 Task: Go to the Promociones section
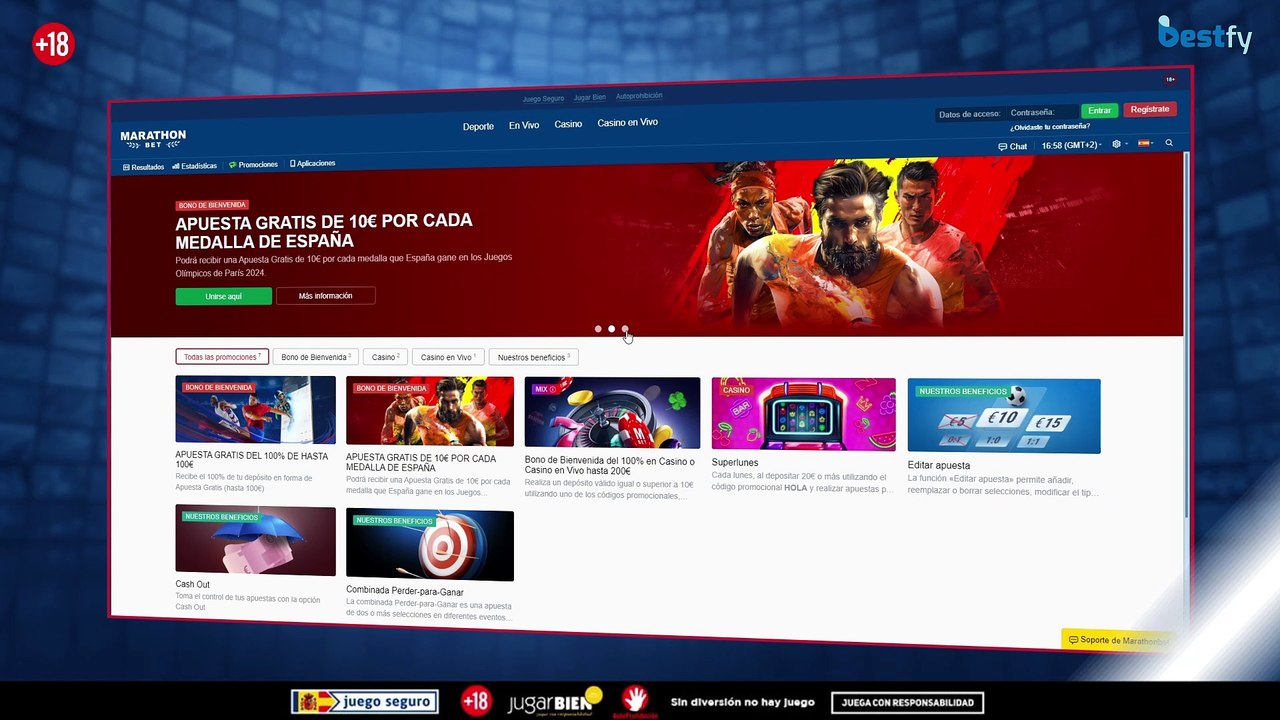click(x=253, y=165)
